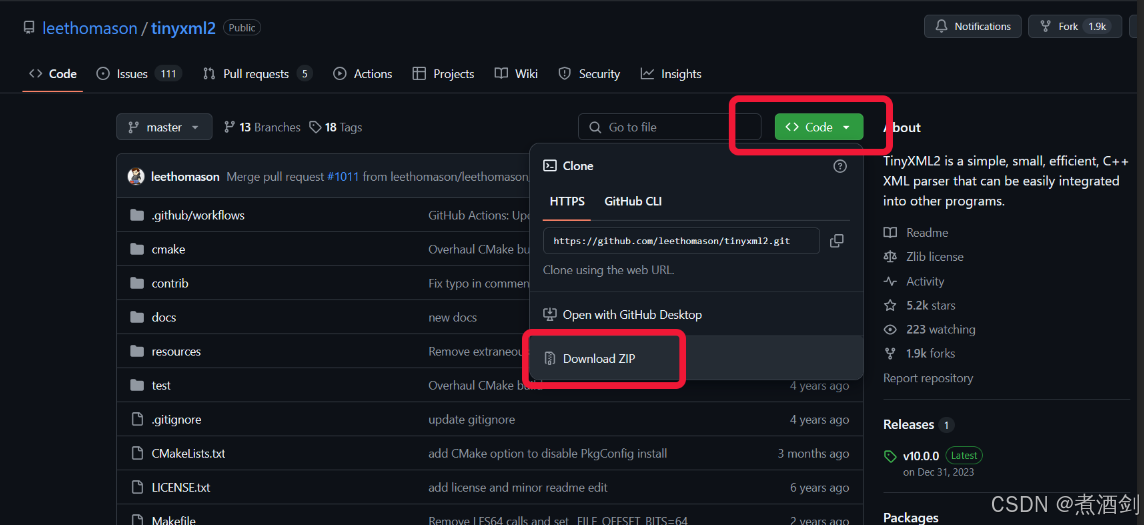Open the 1.9k forks link
The height and width of the screenshot is (525, 1144).
(930, 354)
